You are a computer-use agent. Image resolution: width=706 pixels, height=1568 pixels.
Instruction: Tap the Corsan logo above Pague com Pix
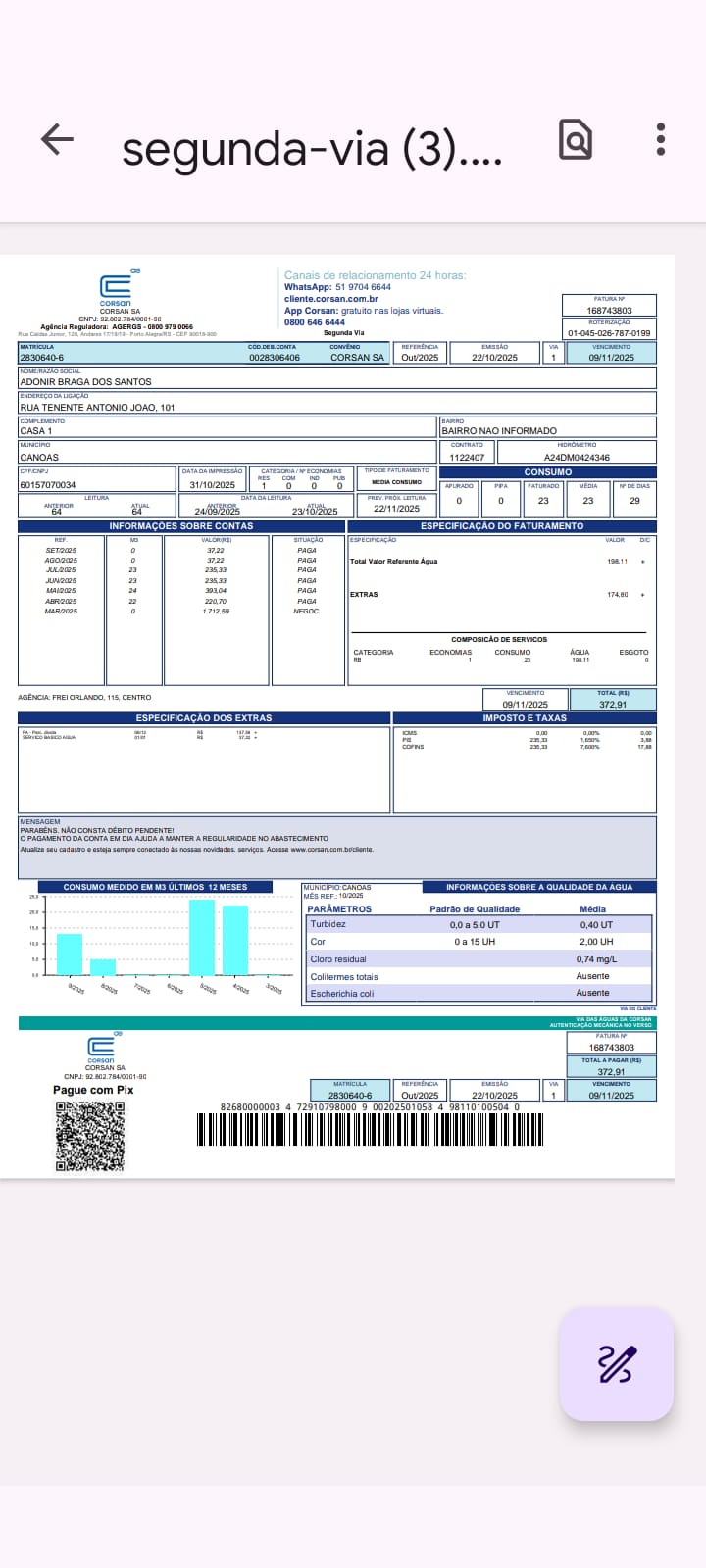coord(101,1049)
